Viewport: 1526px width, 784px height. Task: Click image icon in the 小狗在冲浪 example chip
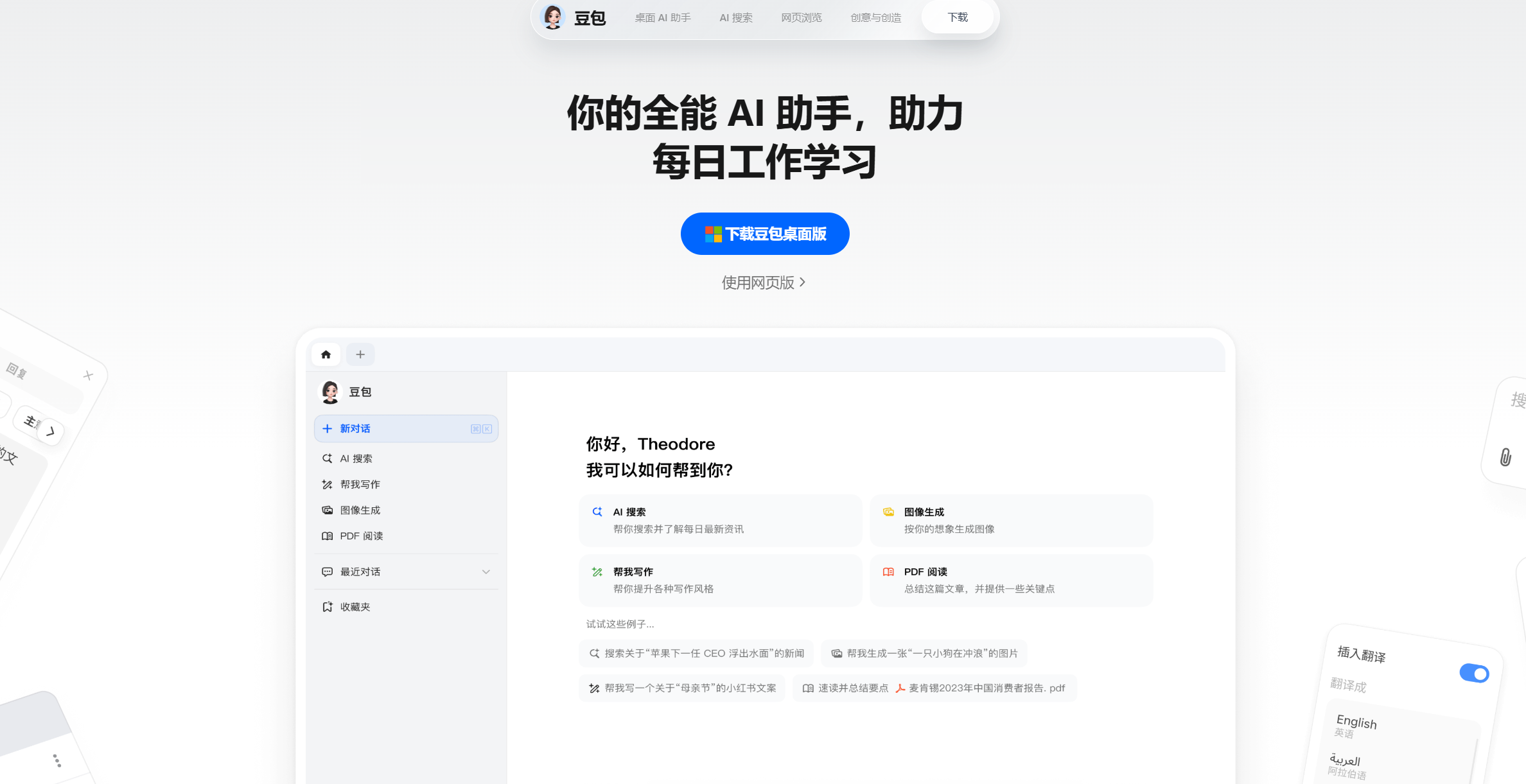tap(836, 653)
